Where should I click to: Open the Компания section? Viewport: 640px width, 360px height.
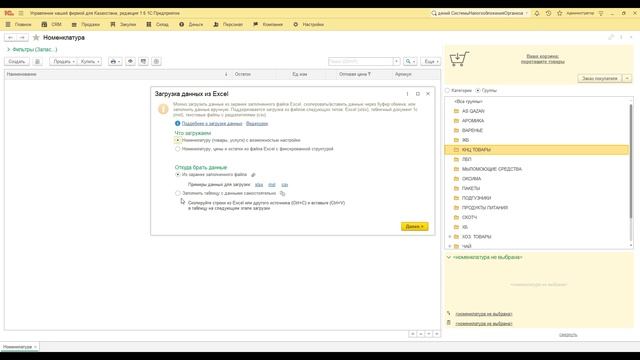[268, 24]
